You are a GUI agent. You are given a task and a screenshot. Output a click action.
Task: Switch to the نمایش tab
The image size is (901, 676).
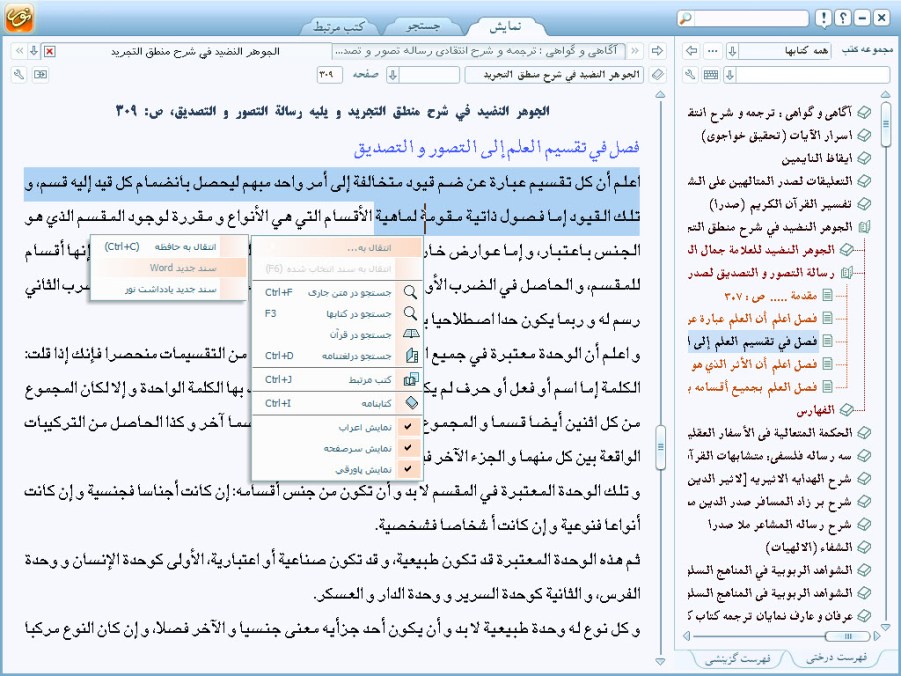point(505,26)
